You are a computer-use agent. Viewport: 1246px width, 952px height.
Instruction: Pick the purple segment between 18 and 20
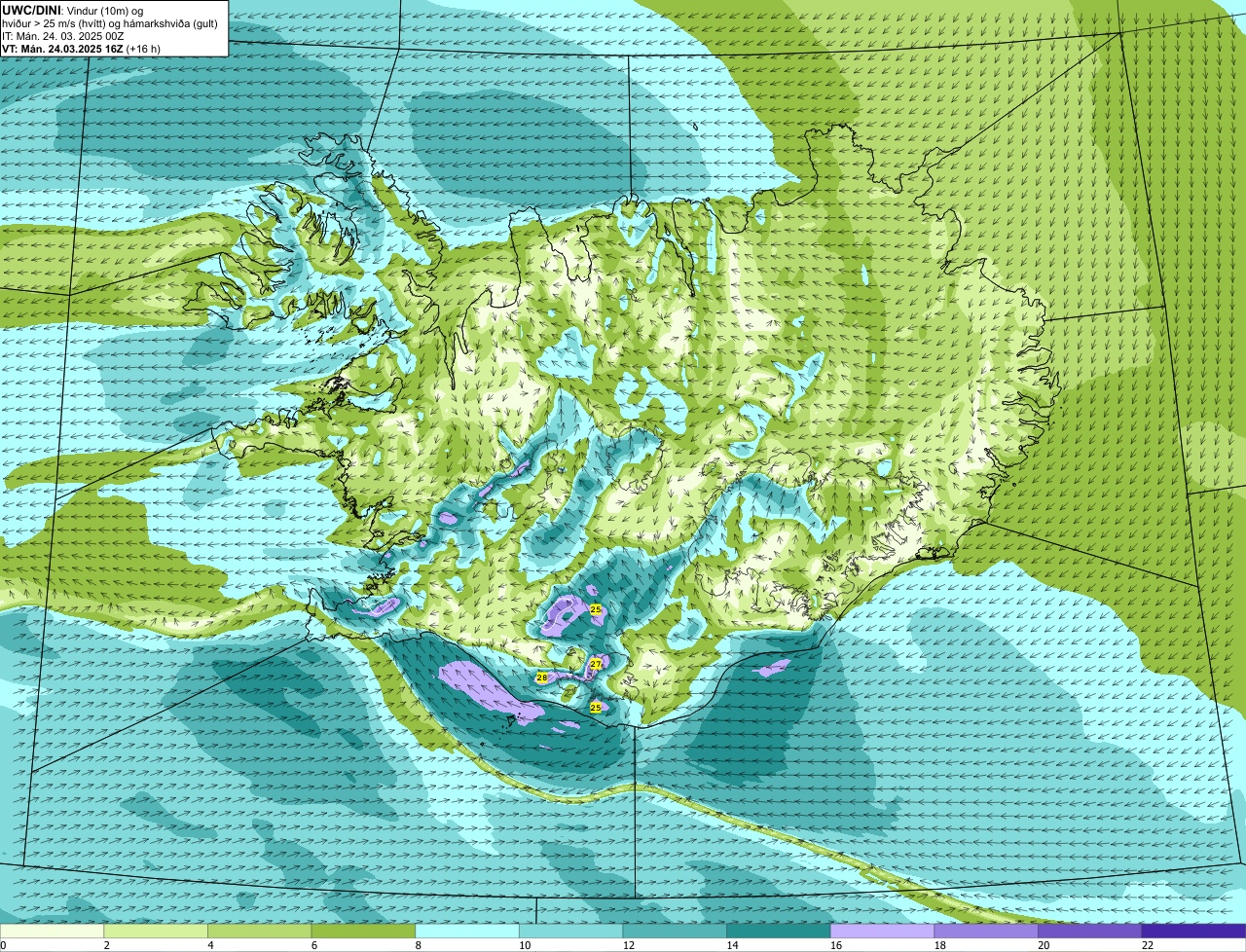[x=986, y=931]
